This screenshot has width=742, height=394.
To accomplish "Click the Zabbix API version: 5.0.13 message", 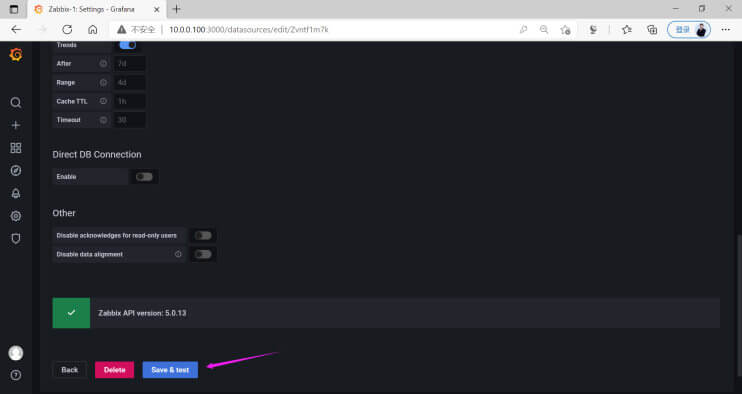I will click(x=142, y=313).
